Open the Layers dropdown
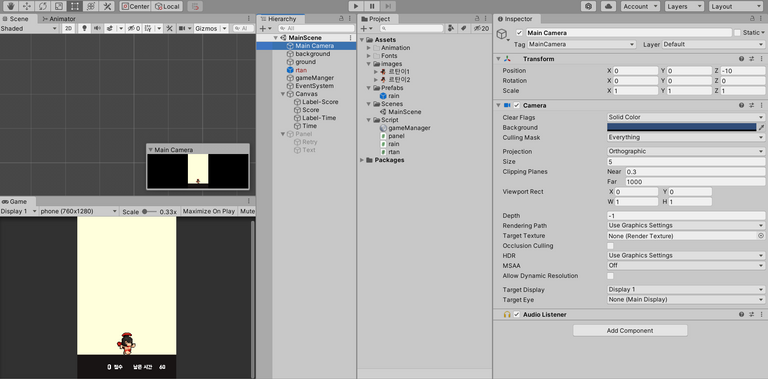Viewport: 768px width, 379px height. point(684,6)
